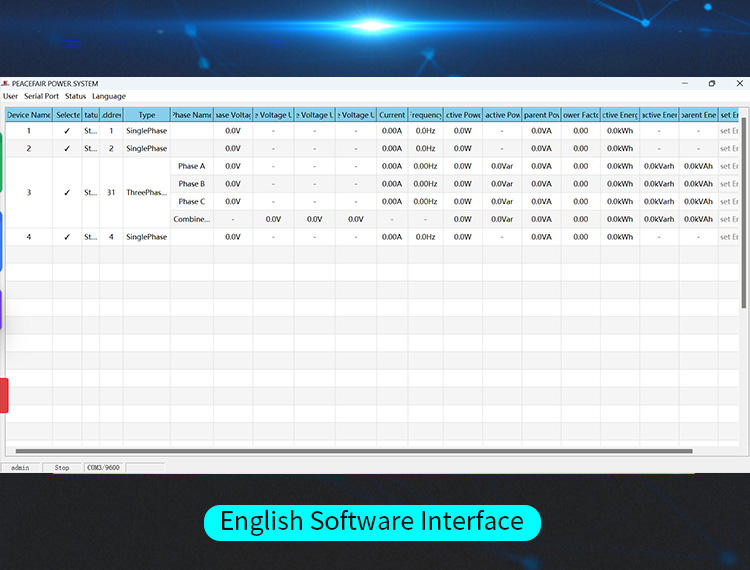Click the purple side tab on left edge

coord(3,310)
